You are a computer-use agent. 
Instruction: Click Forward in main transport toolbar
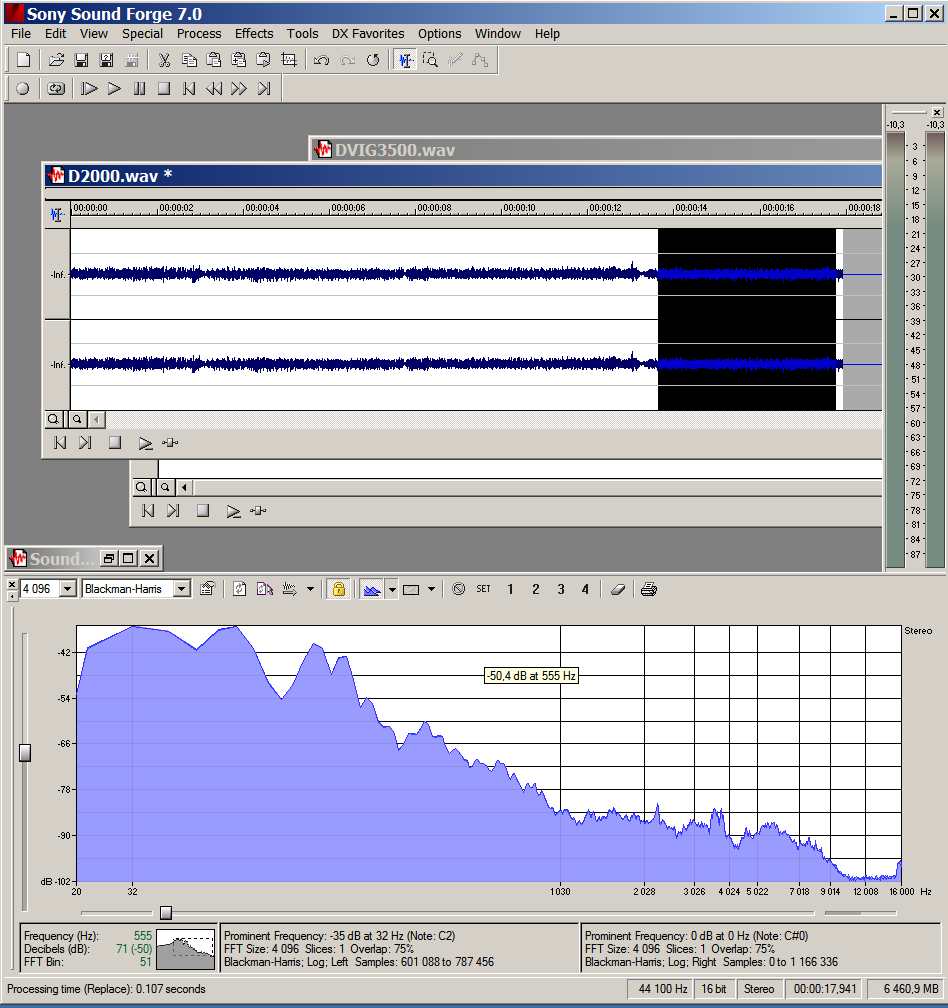pos(238,88)
